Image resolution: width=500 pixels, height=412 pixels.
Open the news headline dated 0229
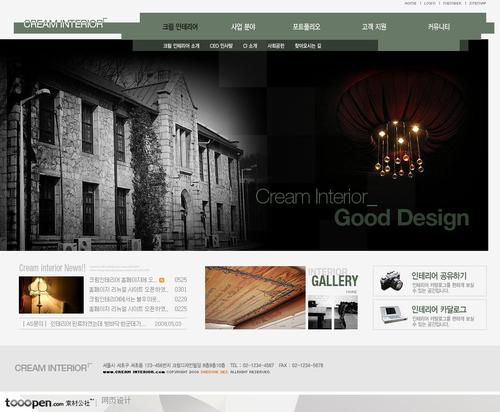(124, 299)
